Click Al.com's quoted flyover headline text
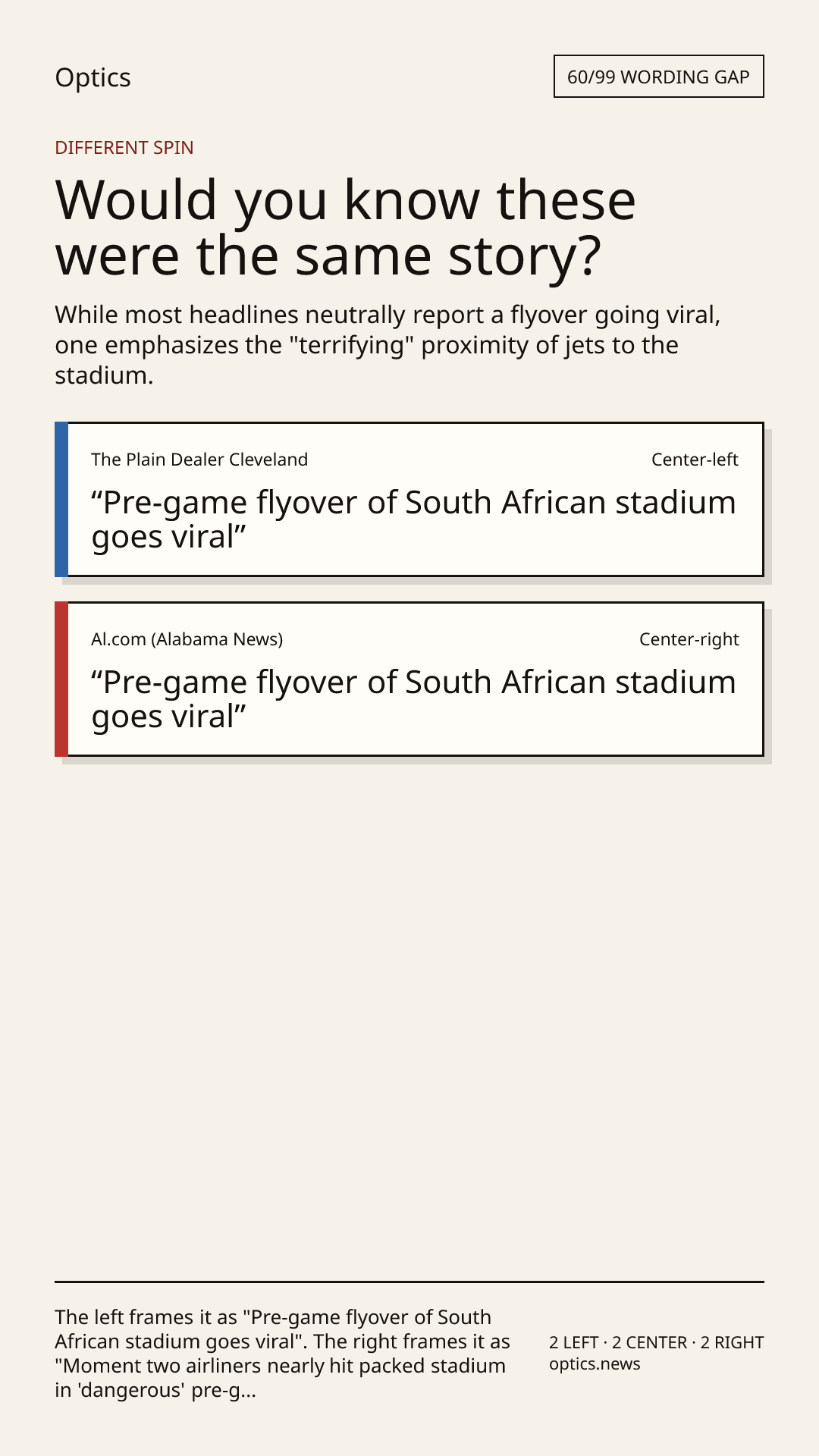 click(x=413, y=699)
